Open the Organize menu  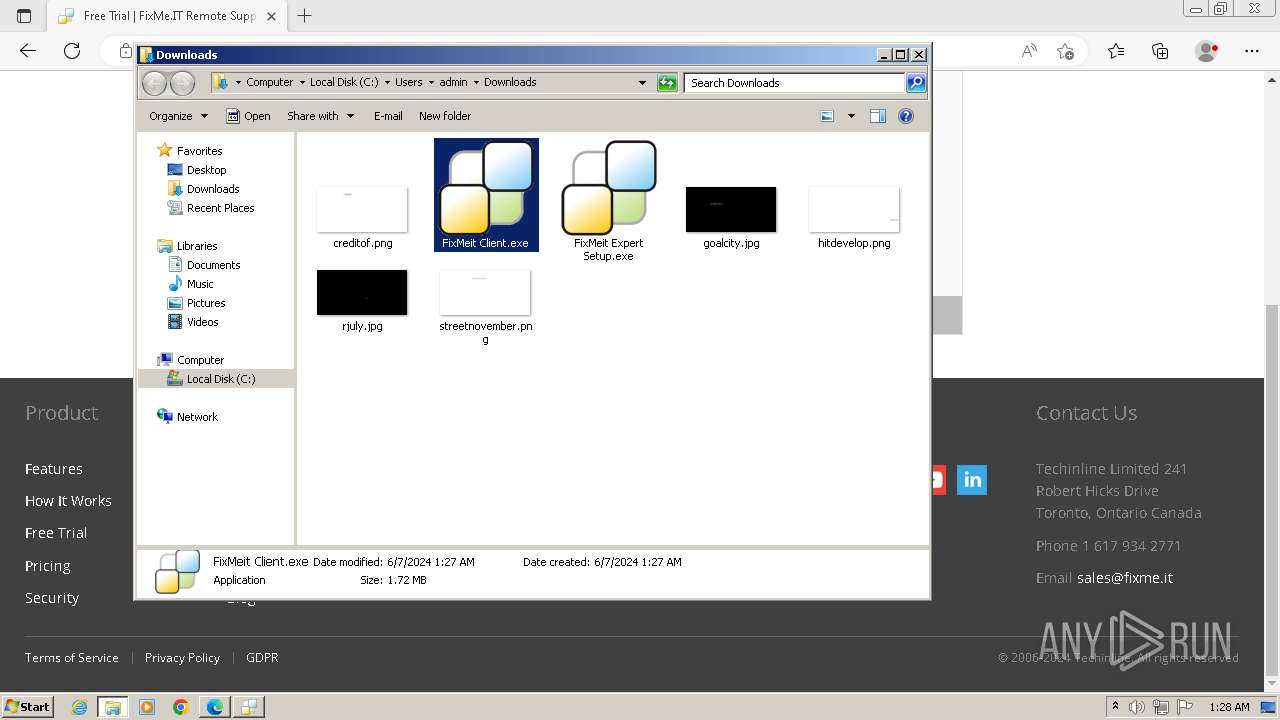click(178, 116)
